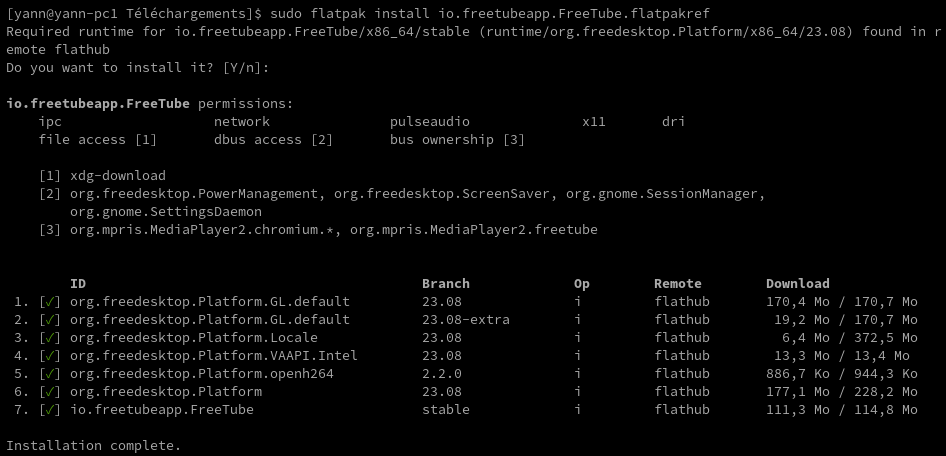The height and width of the screenshot is (456, 946).
Task: Click the checkmark beside org.freedesktop.Platform.Locale
Action: tap(50, 338)
